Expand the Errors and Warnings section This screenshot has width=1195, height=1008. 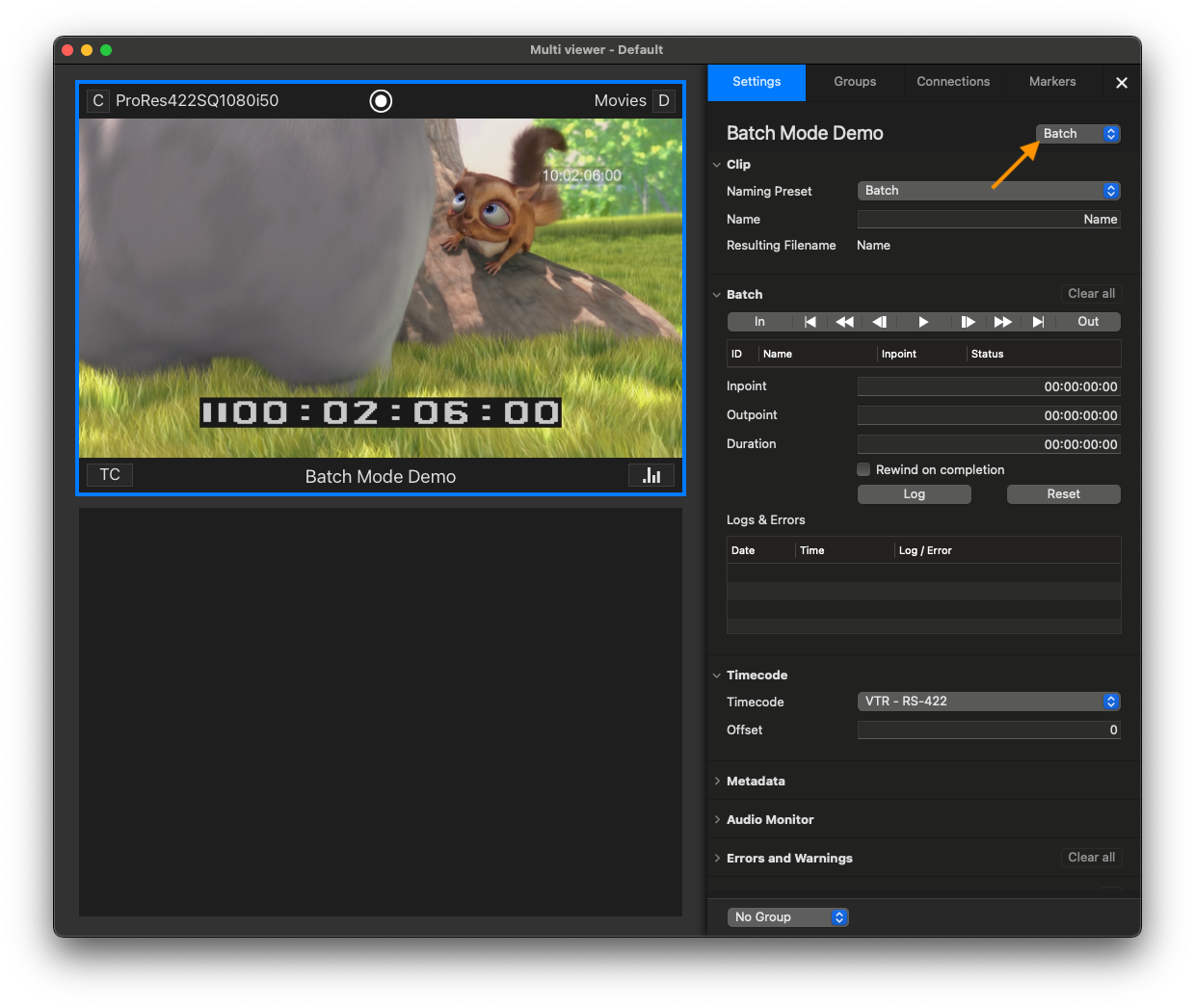click(x=717, y=859)
